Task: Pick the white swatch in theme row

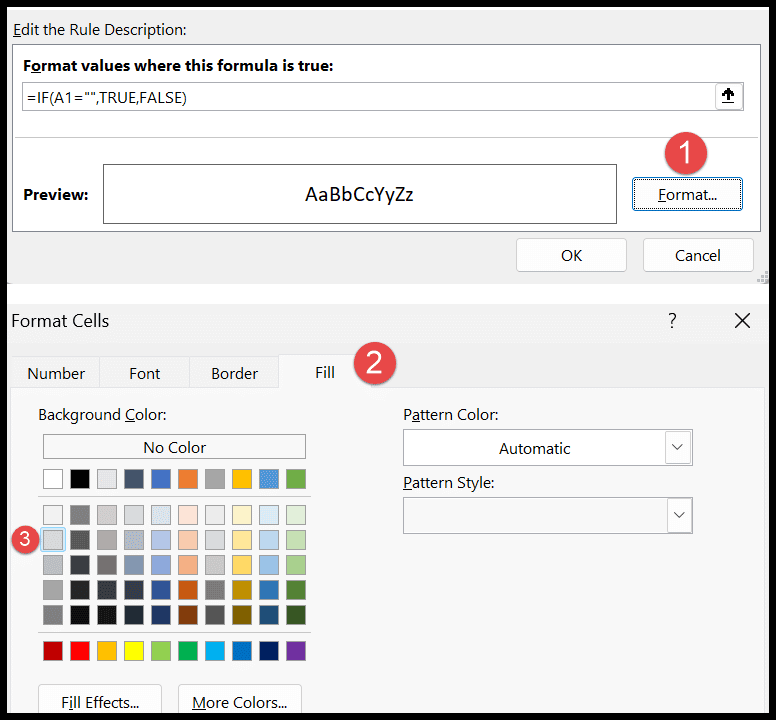Action: tap(53, 479)
